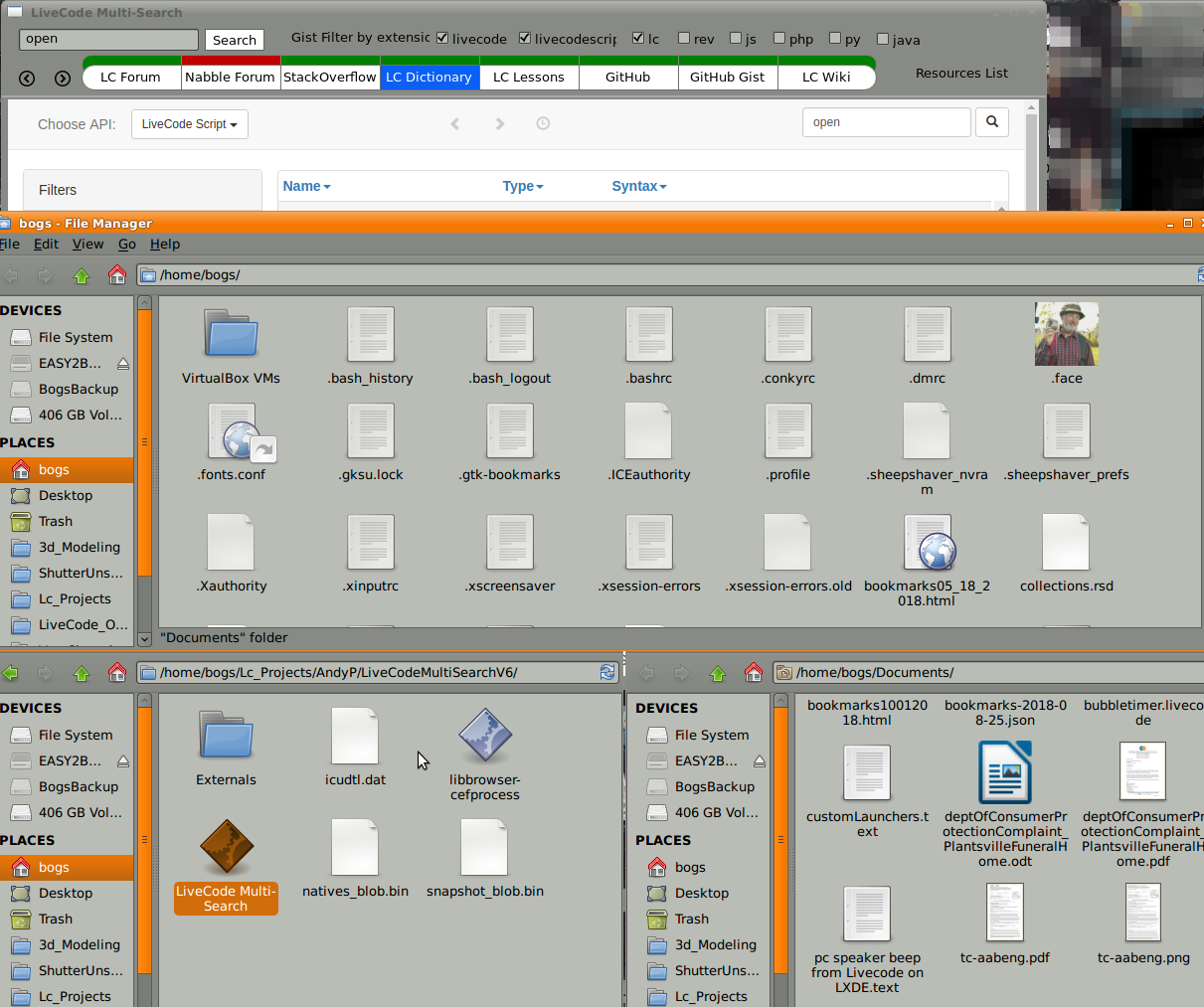This screenshot has width=1204, height=1007.
Task: Enable the java extension filter checkbox
Action: tap(883, 39)
